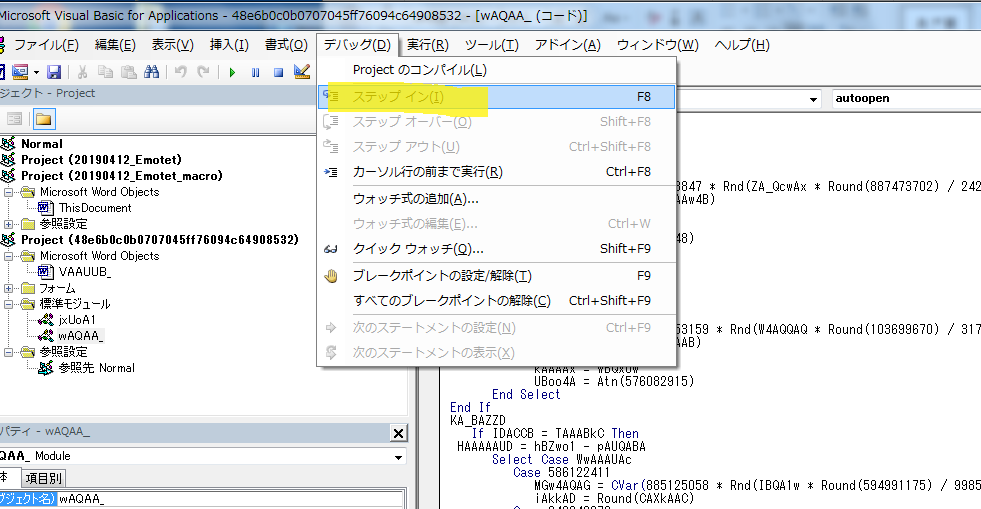The height and width of the screenshot is (509, 981).
Task: Click the Paste toolbar icon
Action: tap(129, 72)
